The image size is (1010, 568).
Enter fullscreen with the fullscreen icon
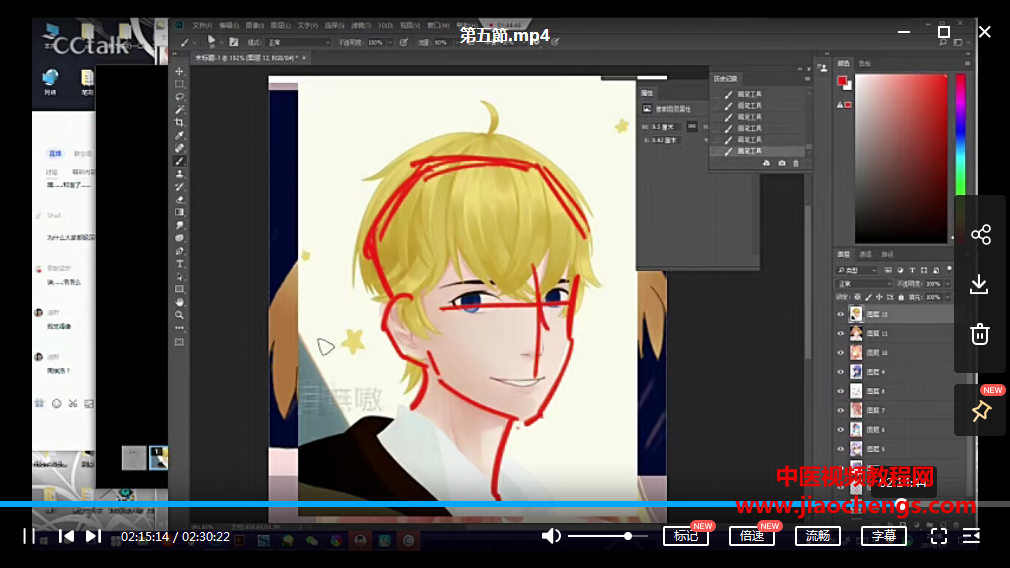[x=939, y=536]
